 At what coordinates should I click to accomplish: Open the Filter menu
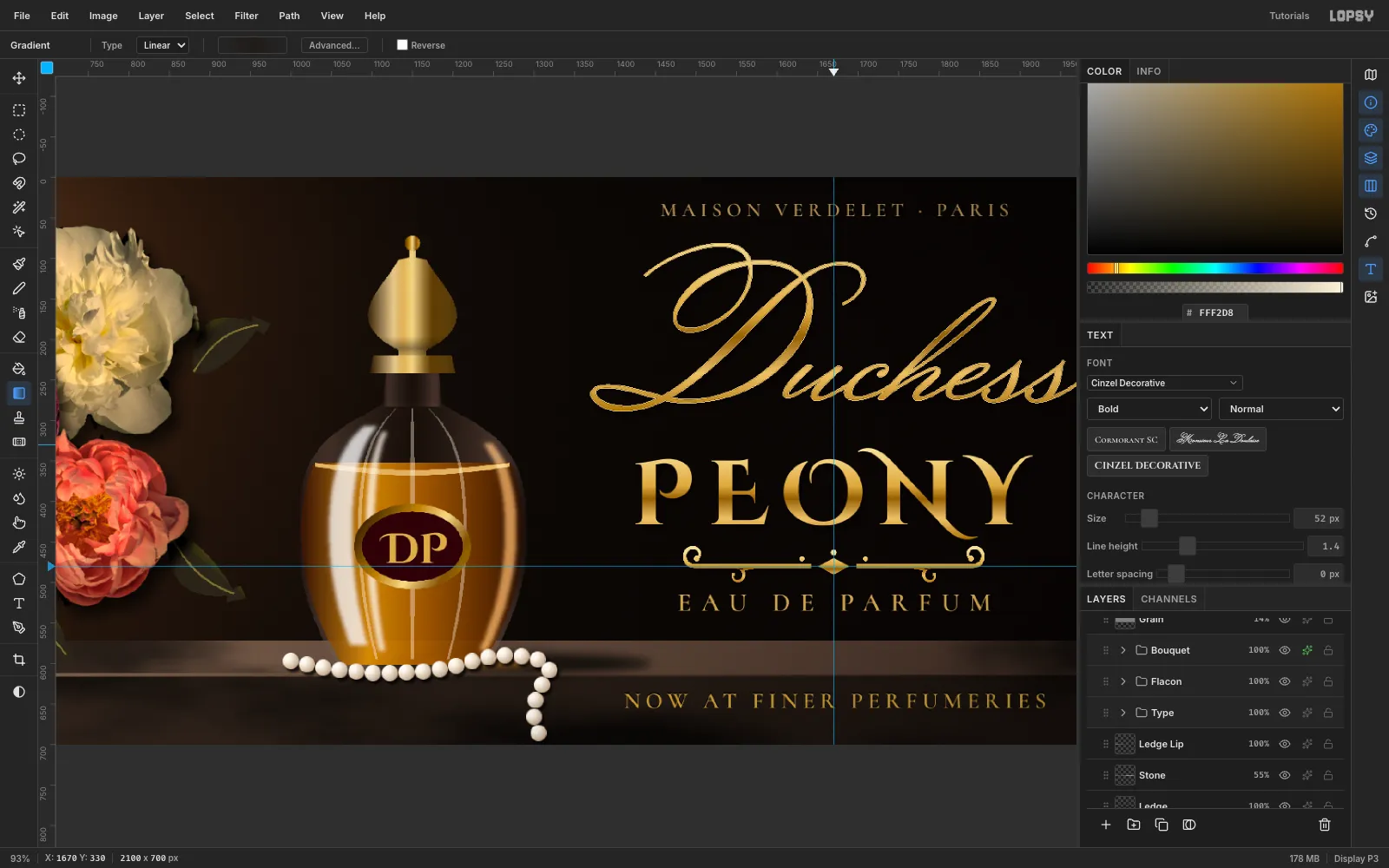point(247,16)
